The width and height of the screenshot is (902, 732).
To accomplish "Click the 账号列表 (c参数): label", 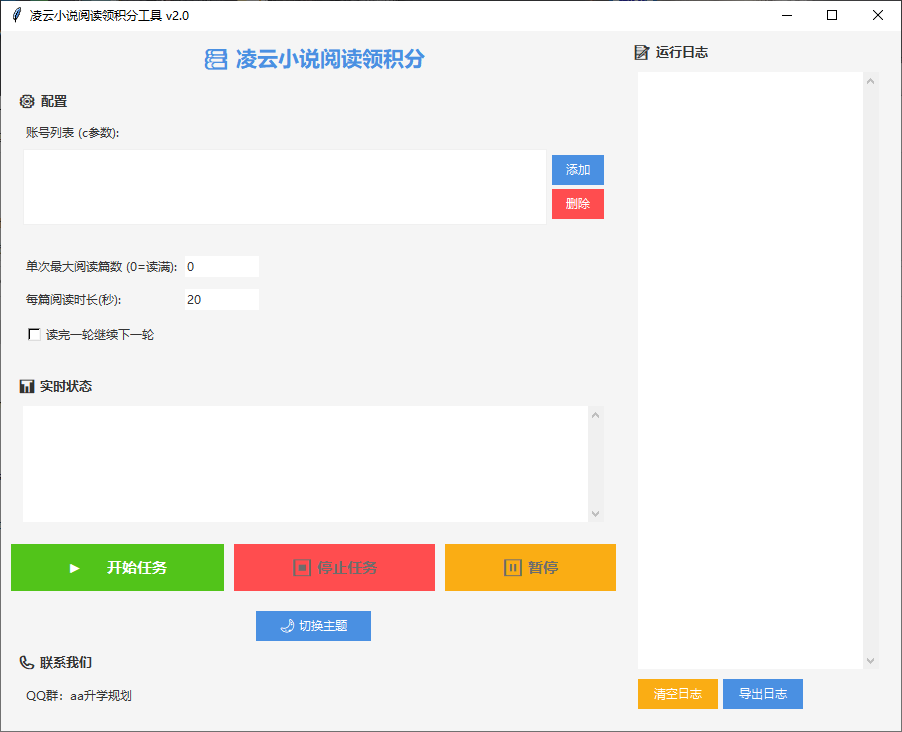I will (x=72, y=133).
